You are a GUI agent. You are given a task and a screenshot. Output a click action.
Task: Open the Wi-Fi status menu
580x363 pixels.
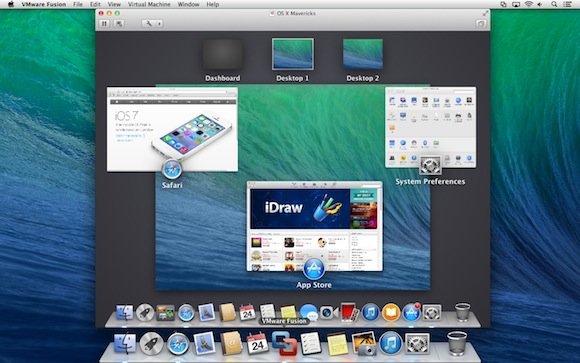click(x=528, y=4)
